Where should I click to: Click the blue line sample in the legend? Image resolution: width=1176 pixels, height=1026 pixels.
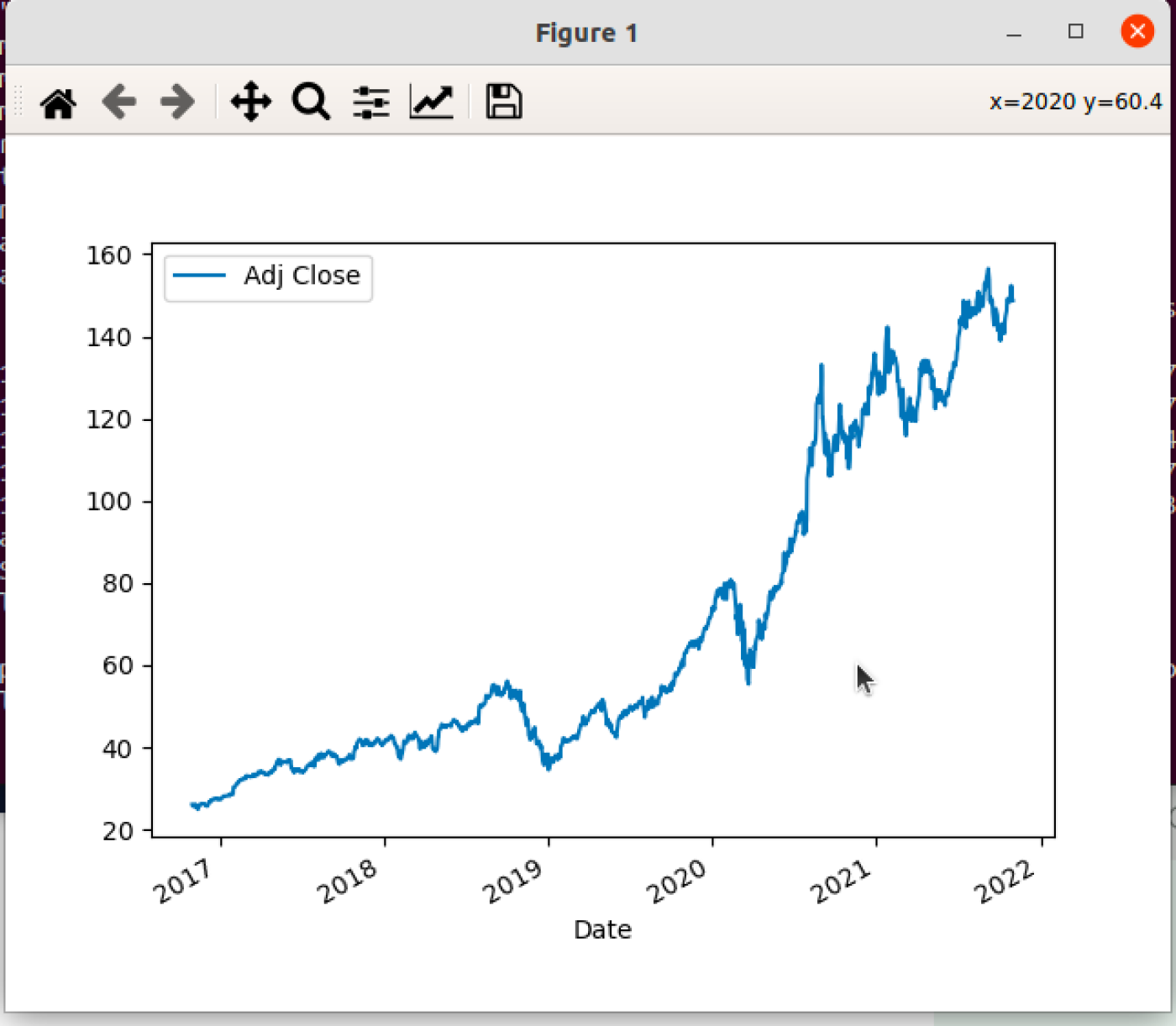(x=199, y=276)
